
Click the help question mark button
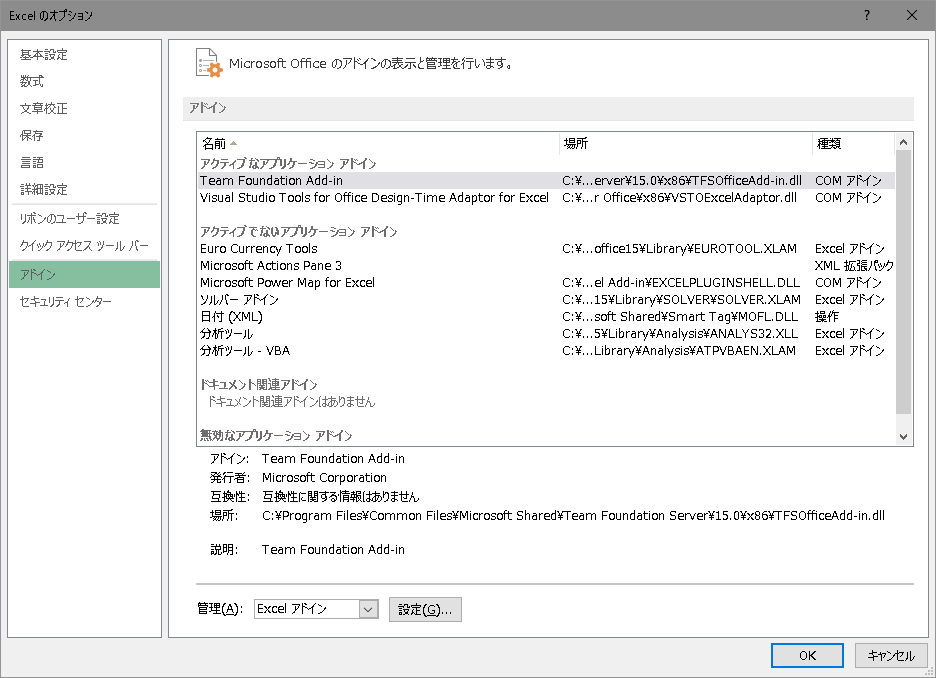(x=867, y=16)
